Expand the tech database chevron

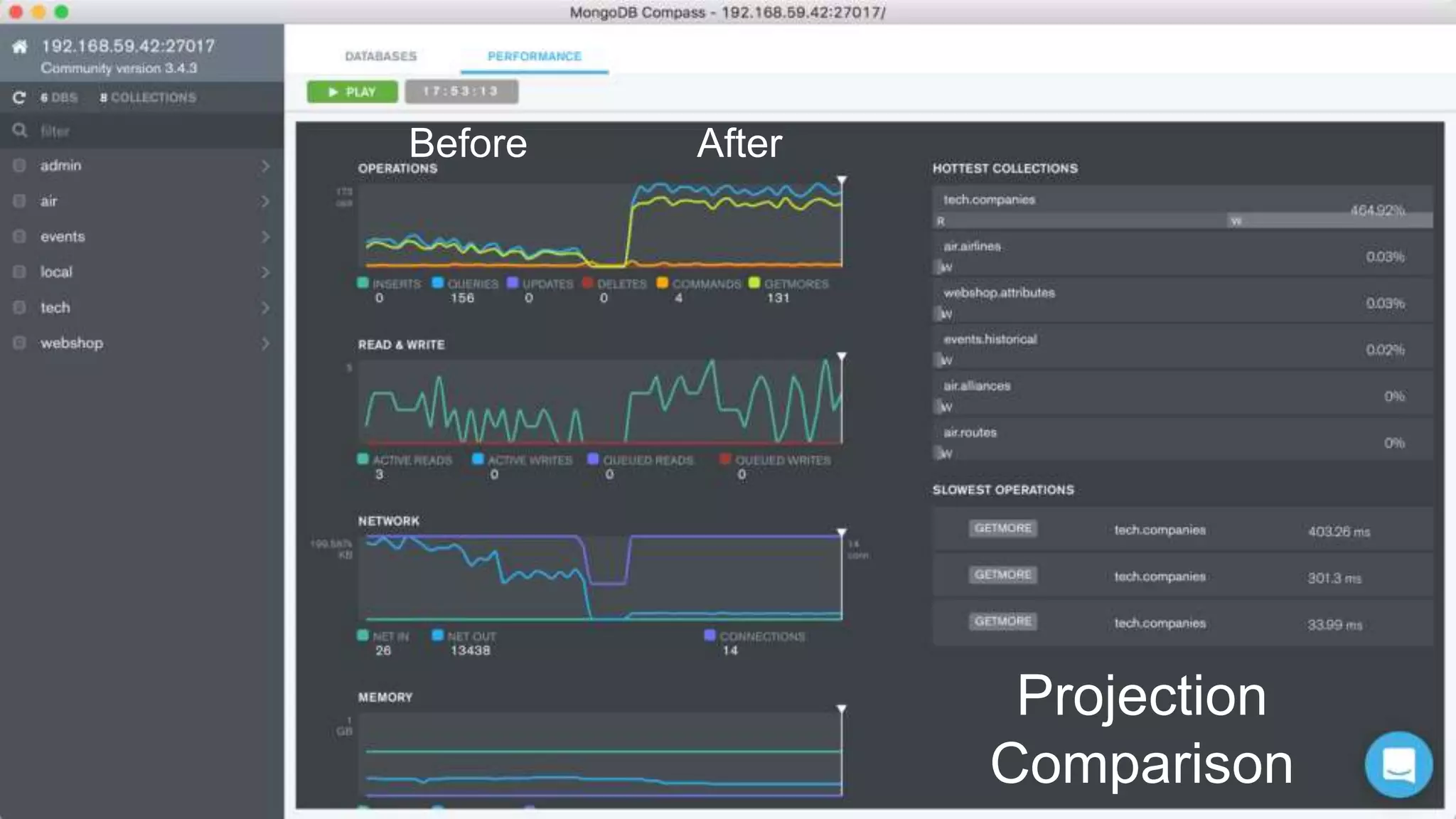point(265,308)
